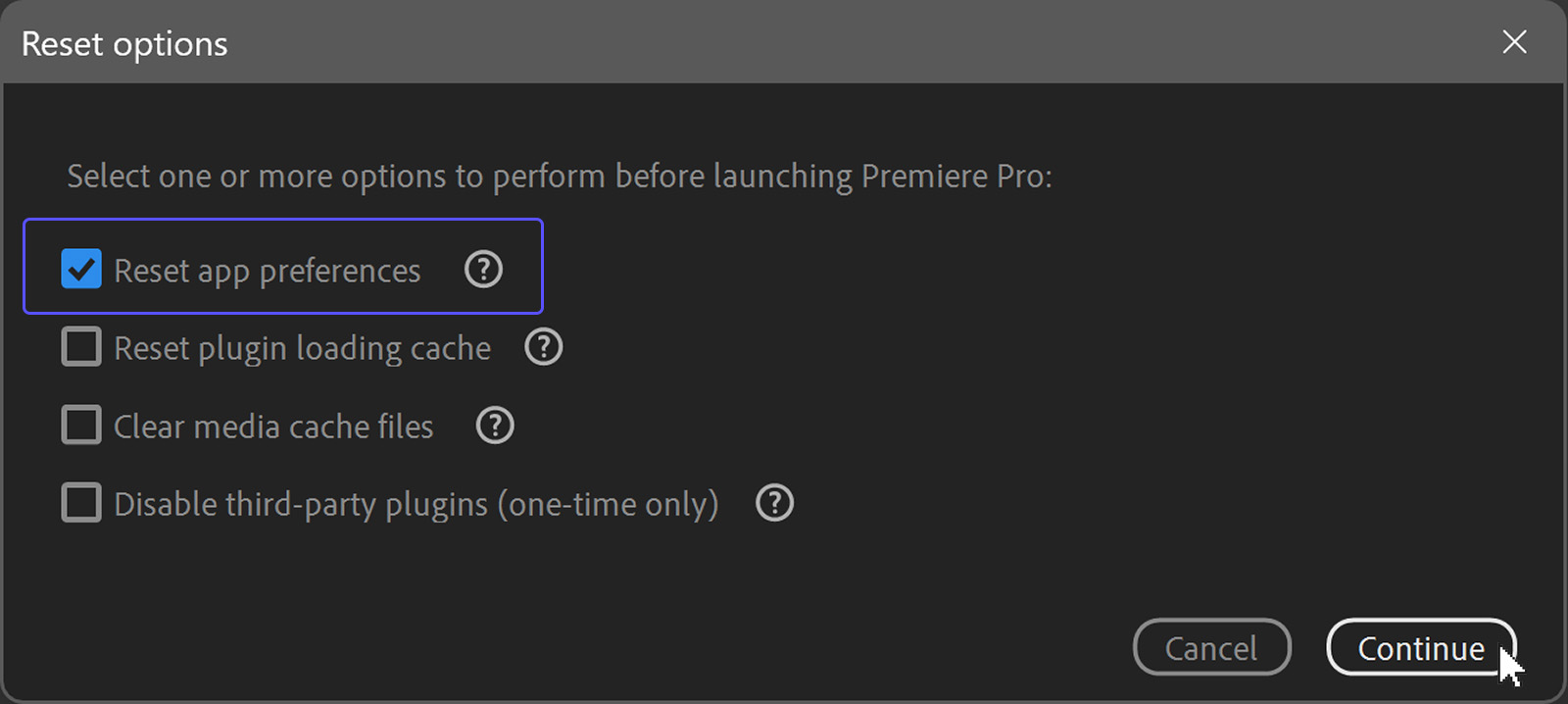Uncheck the Reset app preferences checkbox
The height and width of the screenshot is (704, 1568).
pyautogui.click(x=82, y=269)
